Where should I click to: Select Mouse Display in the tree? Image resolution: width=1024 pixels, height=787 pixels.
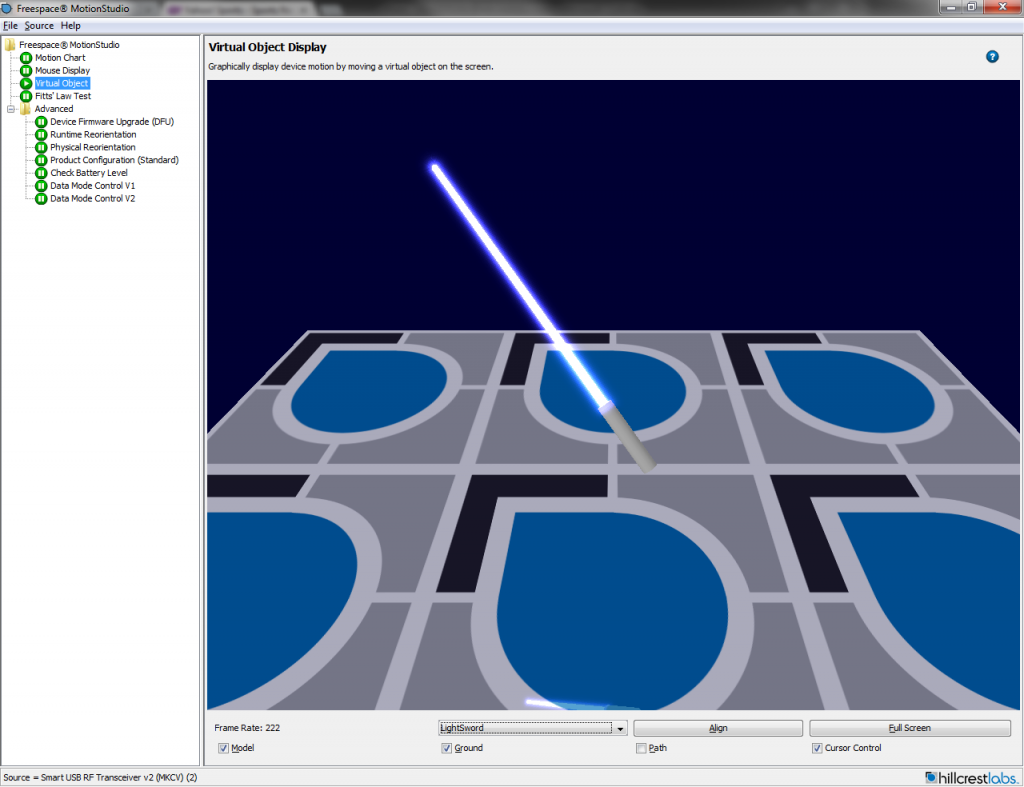(63, 71)
